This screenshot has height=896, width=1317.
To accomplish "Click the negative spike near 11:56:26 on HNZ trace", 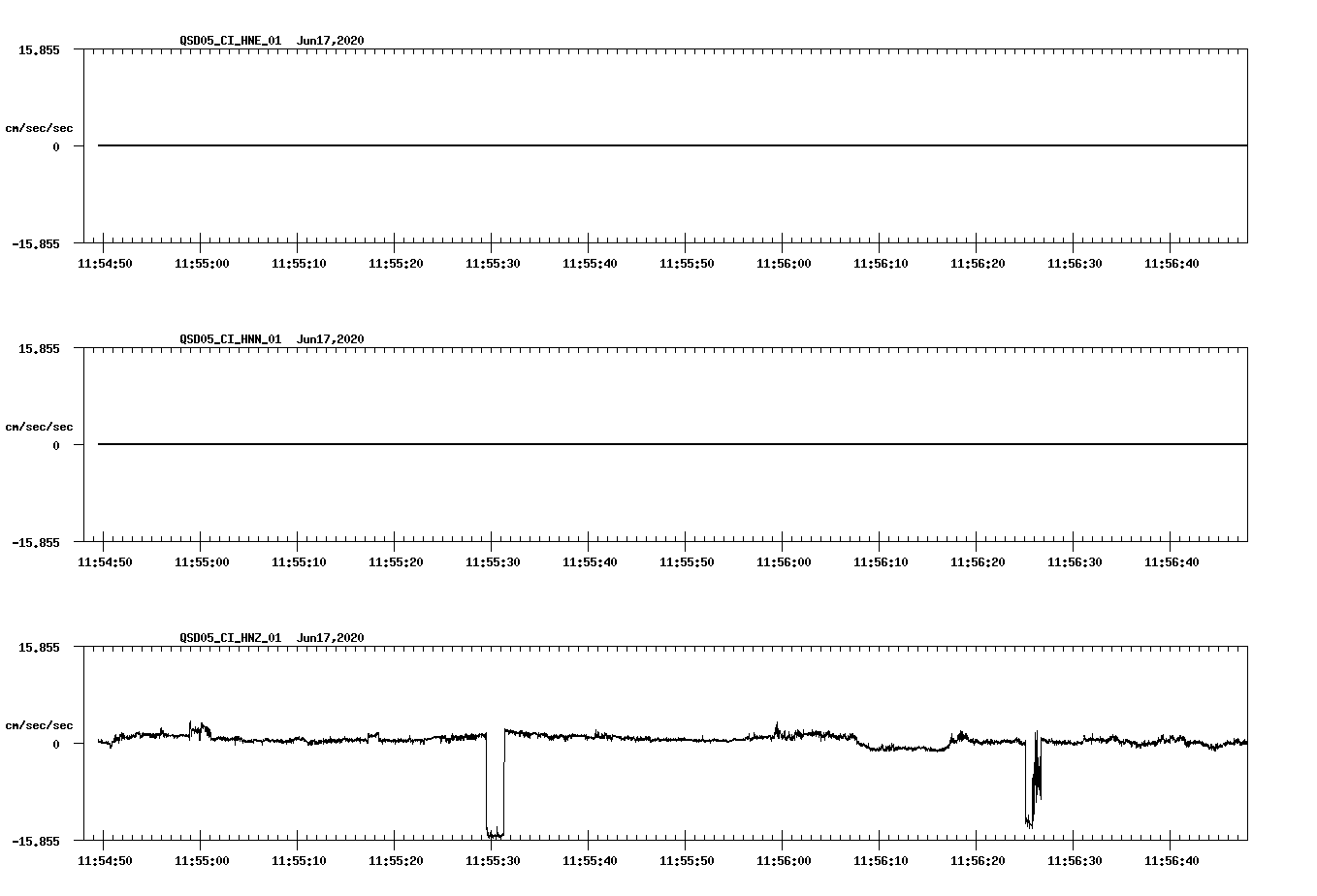I will [1033, 781].
